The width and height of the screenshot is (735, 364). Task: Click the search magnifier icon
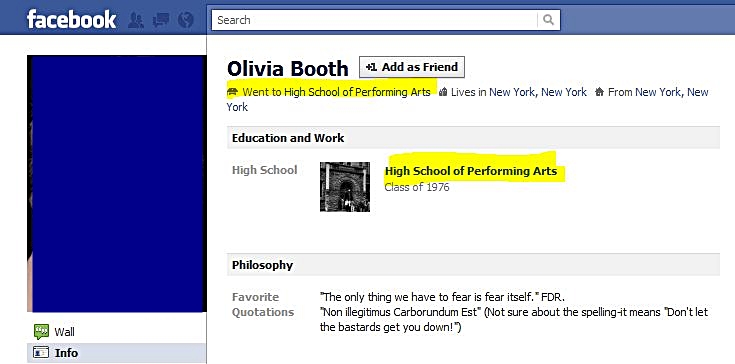point(548,20)
